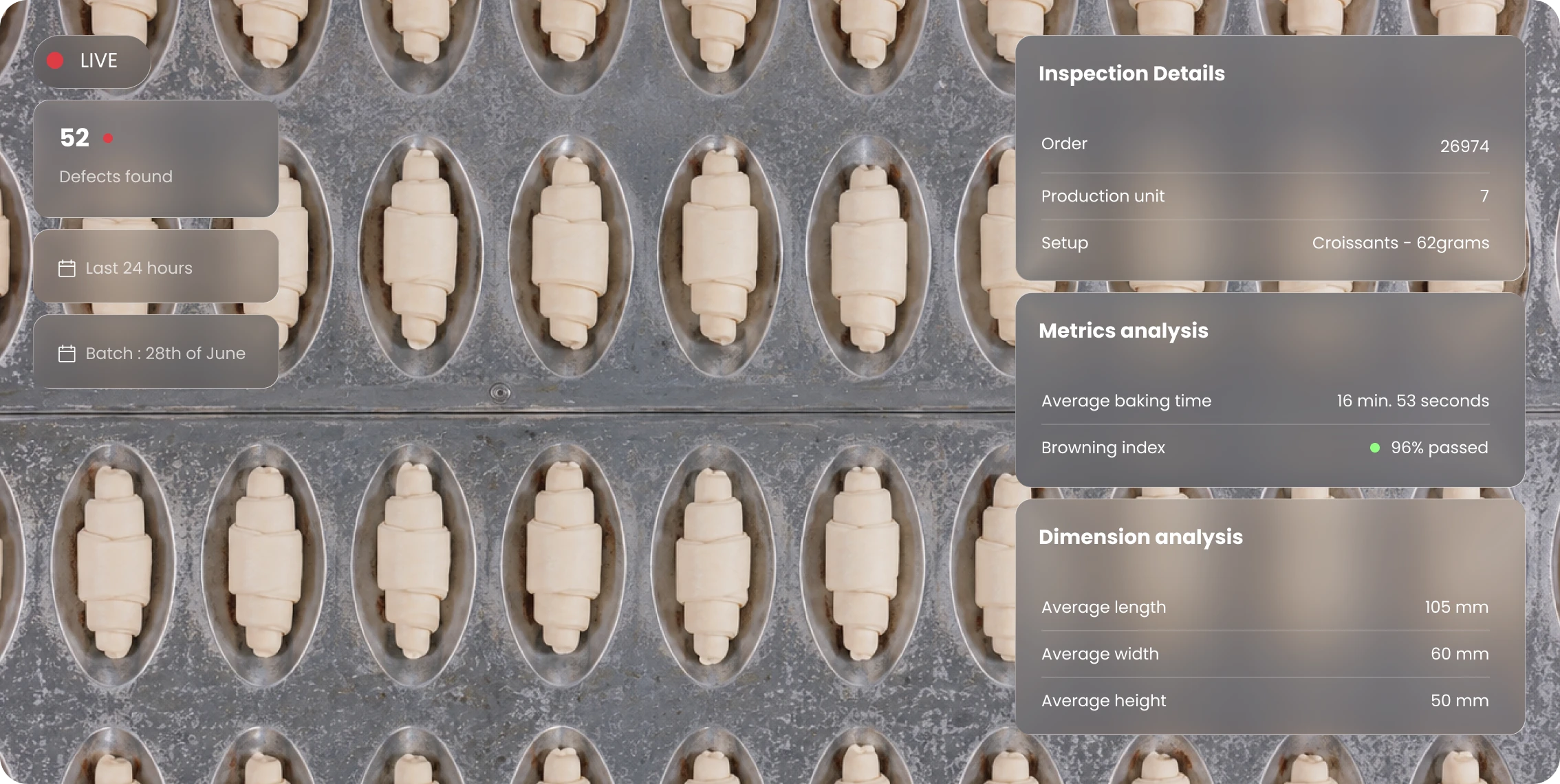Viewport: 1560px width, 784px height.
Task: Select the Dimension analysis heading
Action: [x=1140, y=537]
